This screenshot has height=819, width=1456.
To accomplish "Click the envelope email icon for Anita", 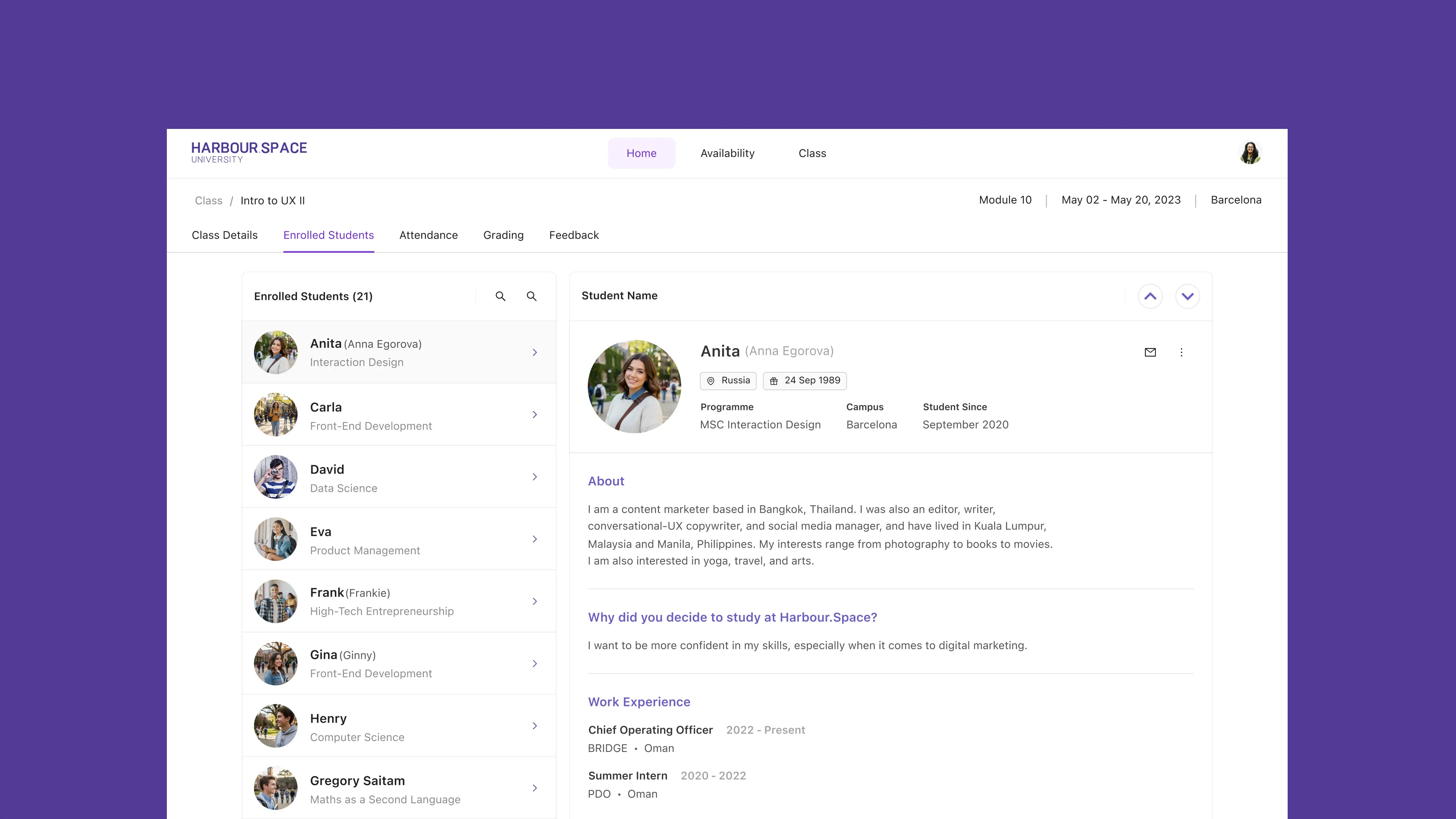I will point(1150,352).
